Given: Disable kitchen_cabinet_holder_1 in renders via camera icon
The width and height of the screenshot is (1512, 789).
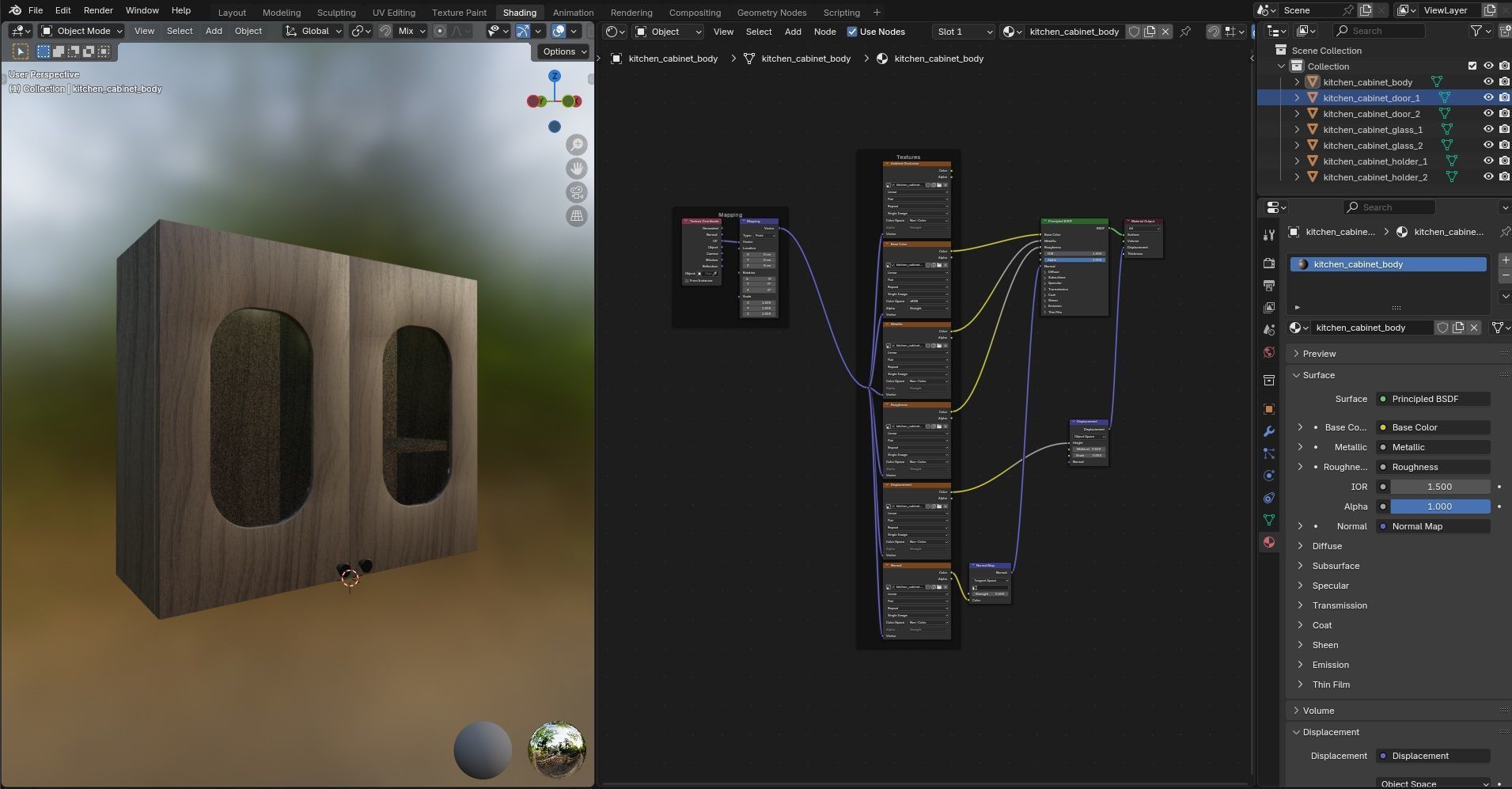Looking at the screenshot, I should pyautogui.click(x=1504, y=161).
